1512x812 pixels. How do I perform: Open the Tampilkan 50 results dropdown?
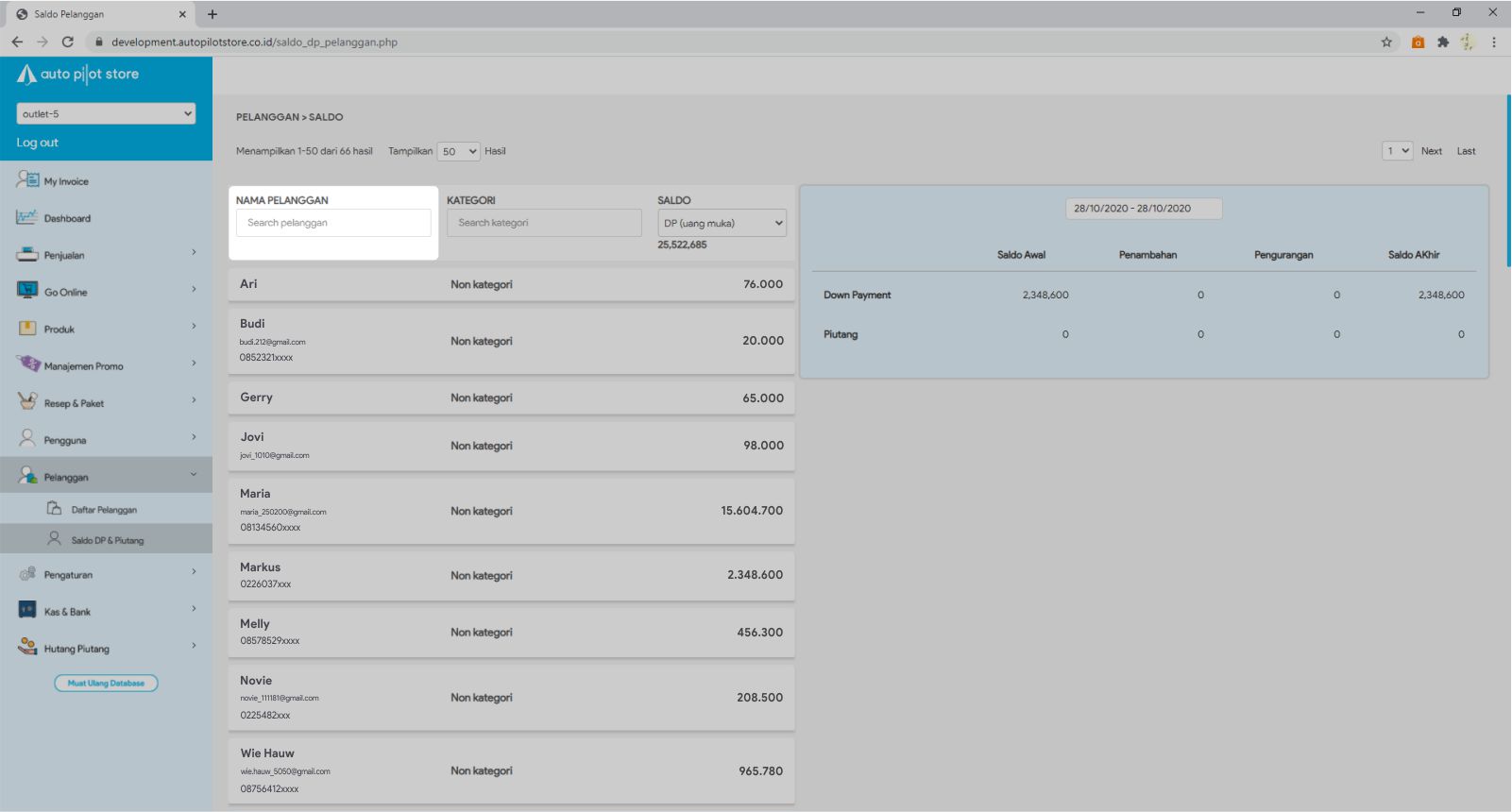(459, 151)
